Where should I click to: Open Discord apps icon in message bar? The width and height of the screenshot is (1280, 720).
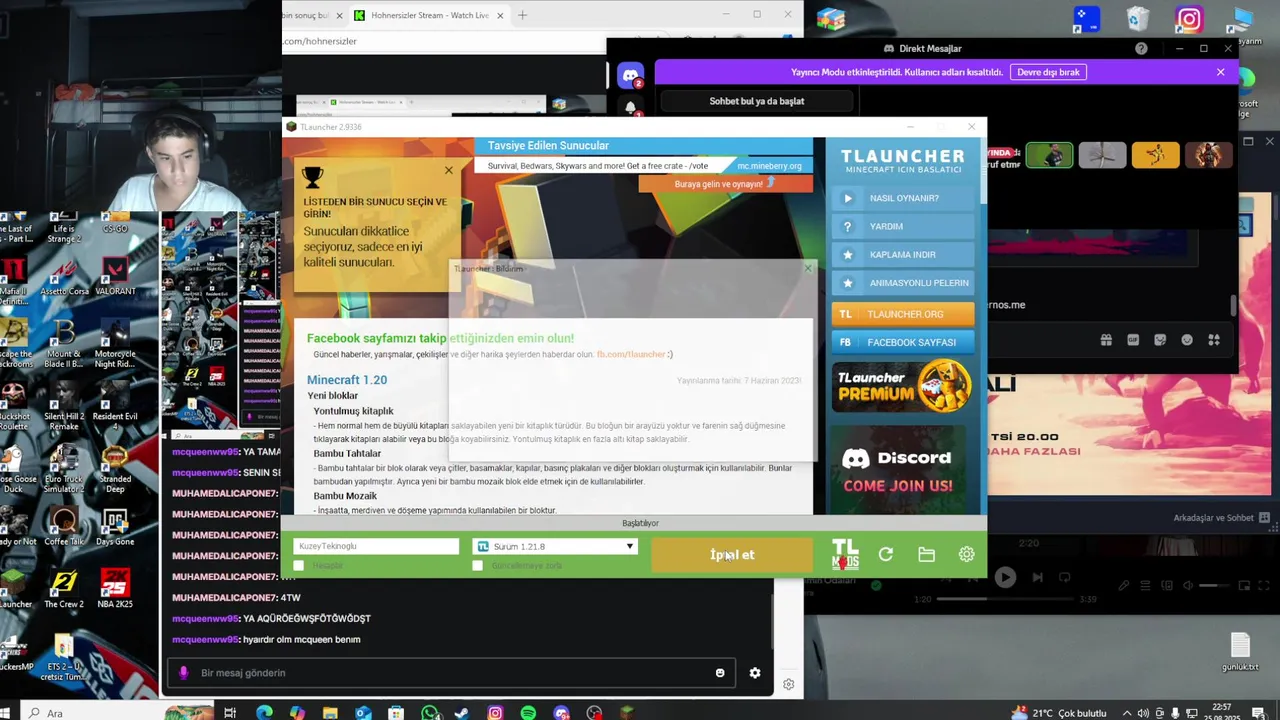1214,340
